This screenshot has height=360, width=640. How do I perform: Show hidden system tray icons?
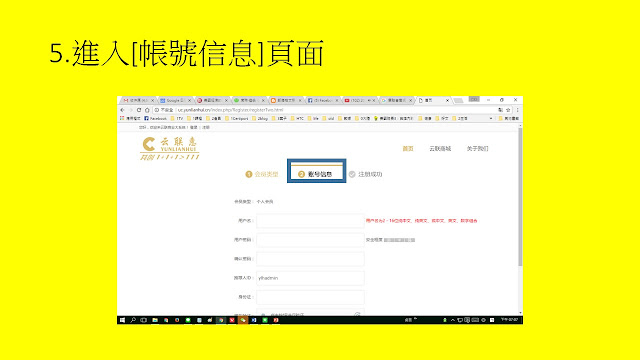coord(452,320)
